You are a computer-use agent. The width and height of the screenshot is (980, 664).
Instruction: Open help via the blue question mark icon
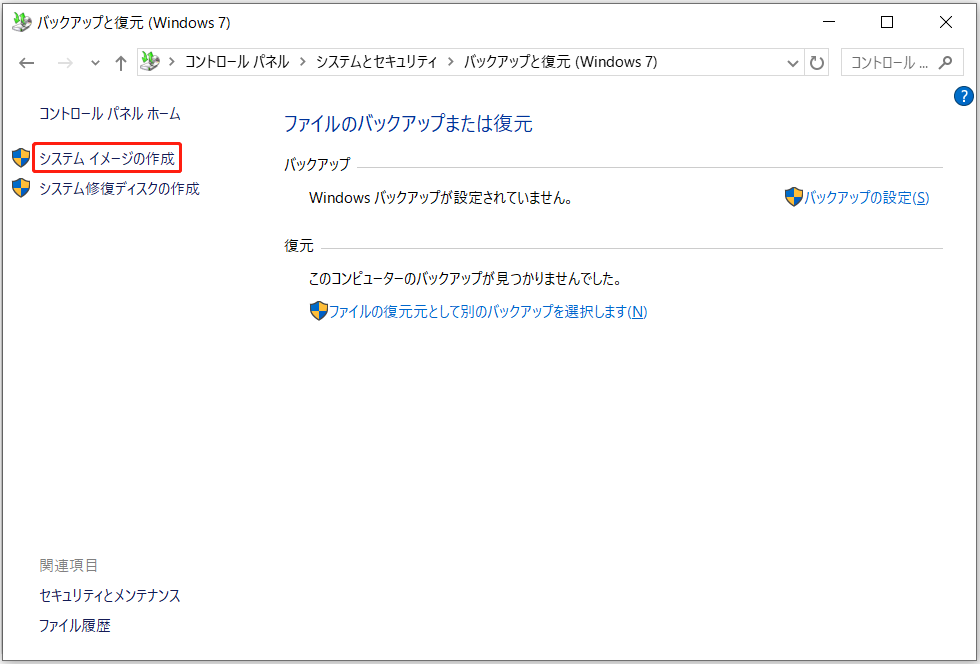click(963, 96)
